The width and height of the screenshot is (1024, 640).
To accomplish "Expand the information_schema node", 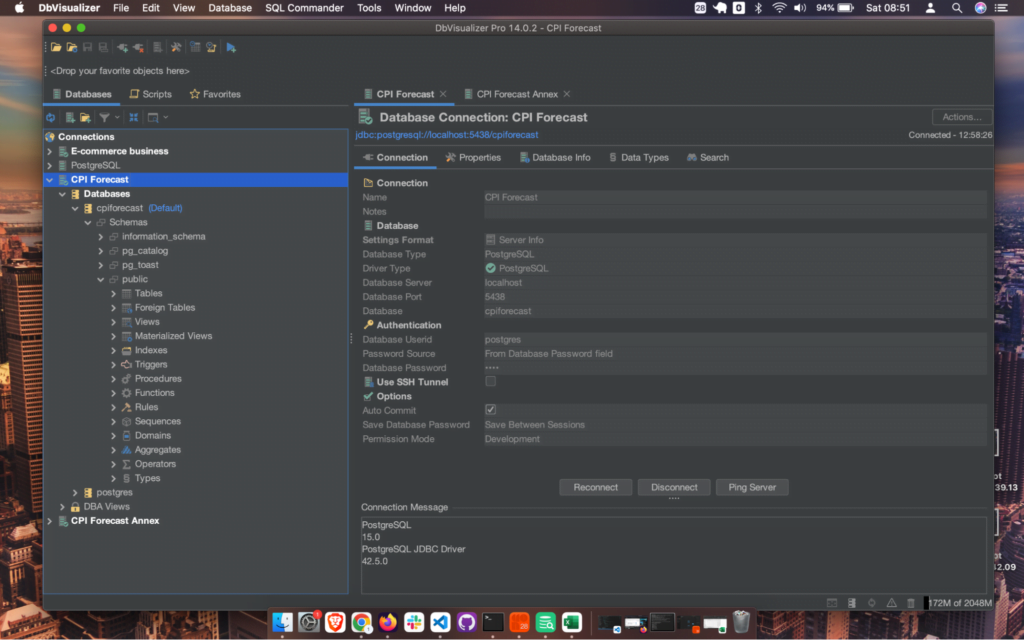I will [x=101, y=236].
